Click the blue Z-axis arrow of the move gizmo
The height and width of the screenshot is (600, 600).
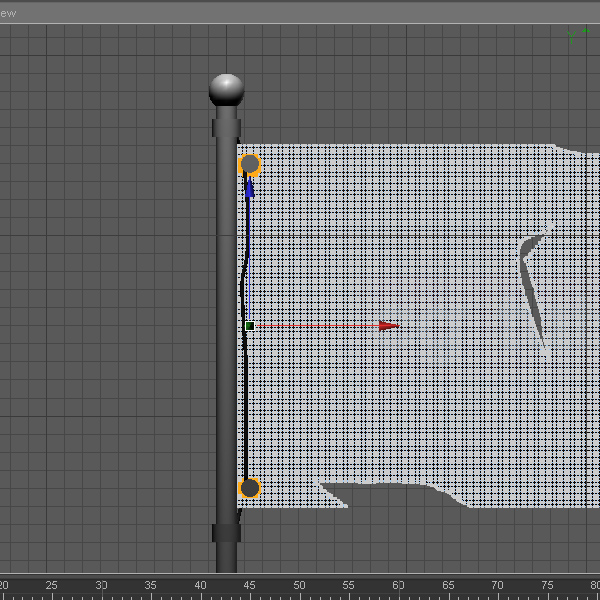249,188
